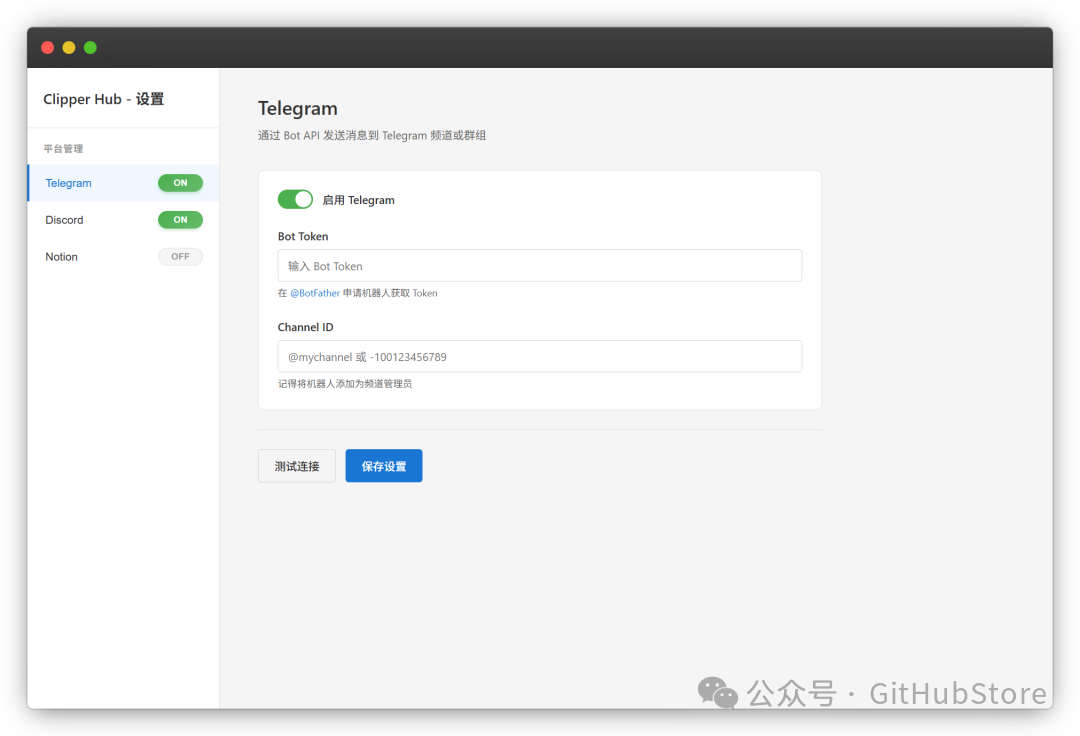
Task: Click the Bot Token field label
Action: click(303, 236)
